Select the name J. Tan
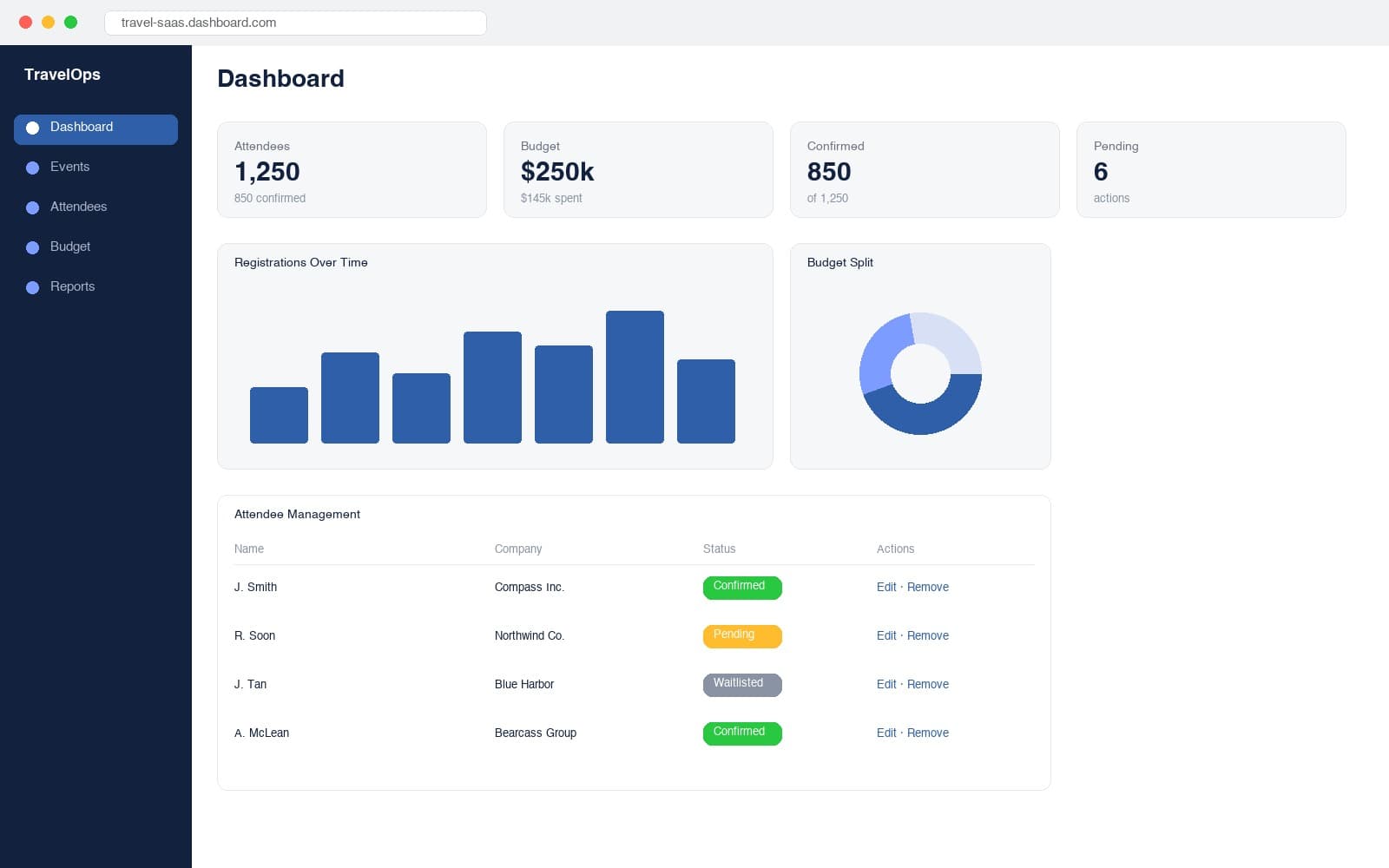 click(x=250, y=684)
